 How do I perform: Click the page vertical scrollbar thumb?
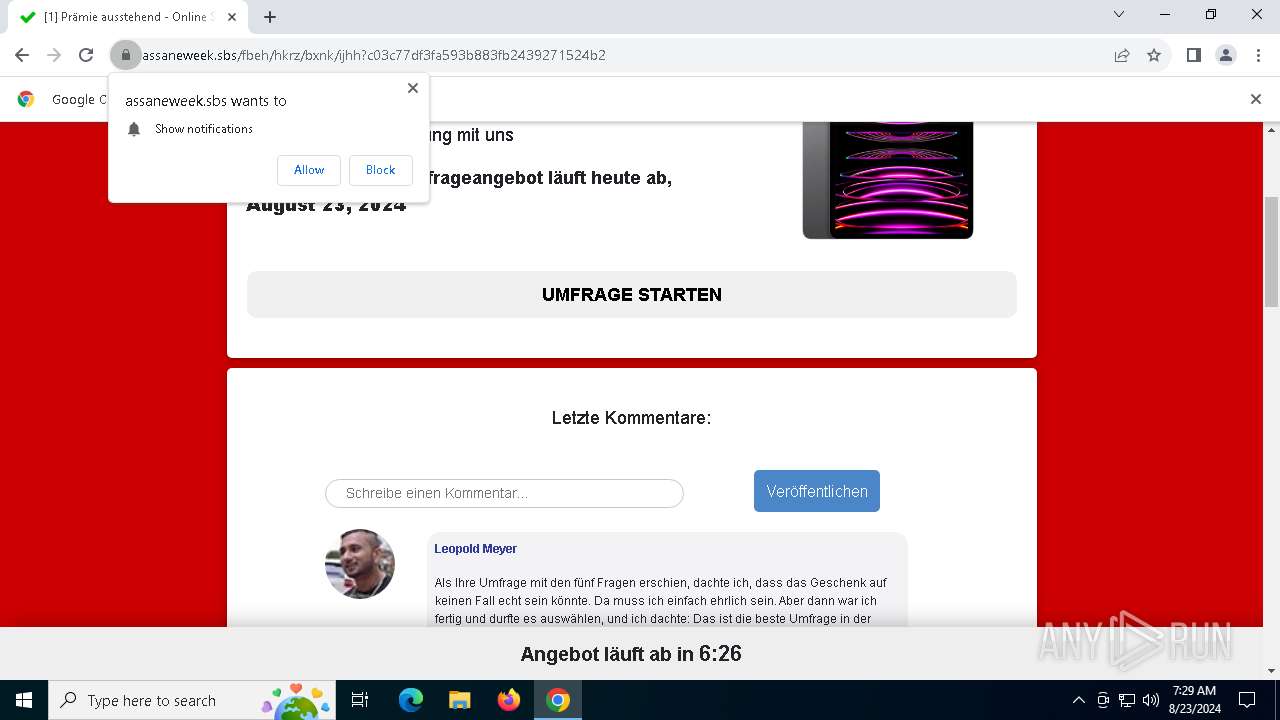tap(1271, 252)
